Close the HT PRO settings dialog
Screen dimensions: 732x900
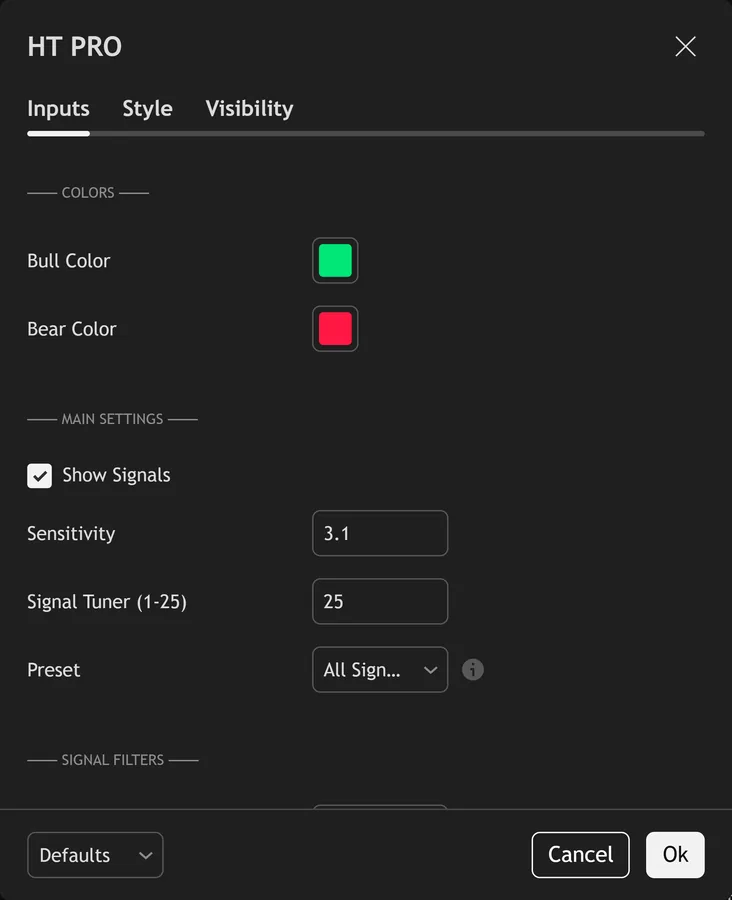pyautogui.click(x=685, y=46)
